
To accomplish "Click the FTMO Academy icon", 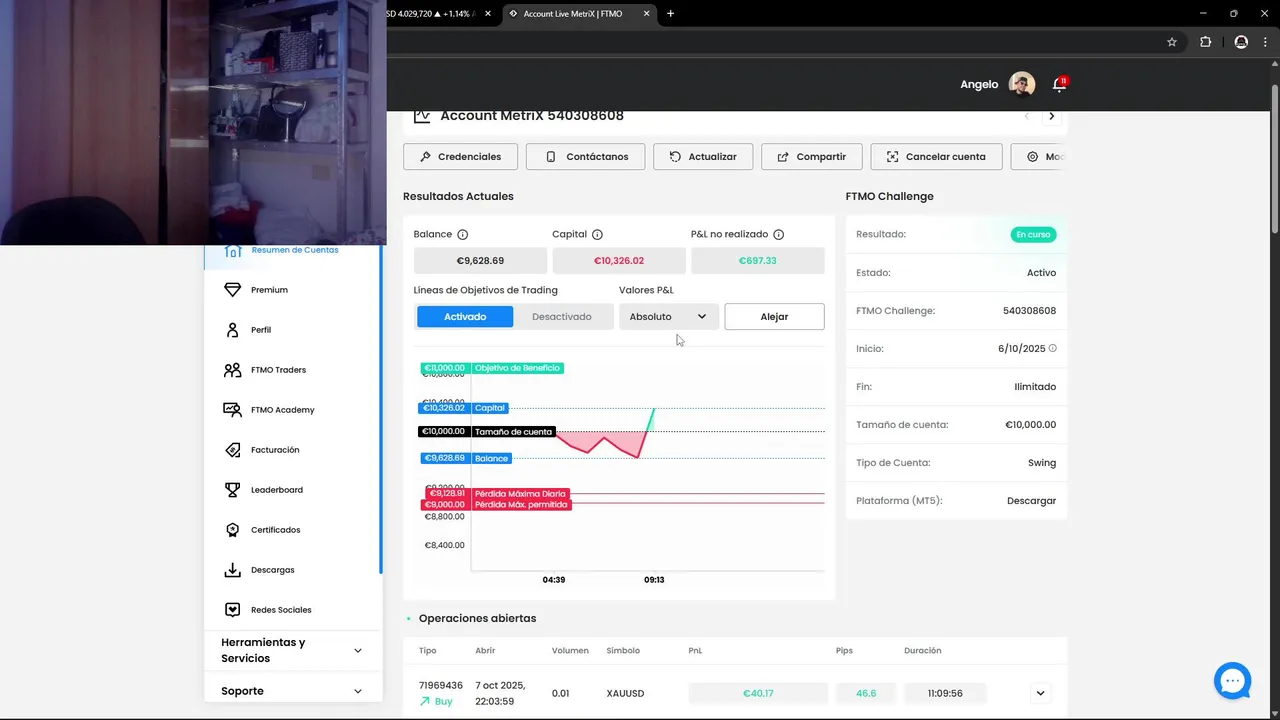I will [232, 410].
